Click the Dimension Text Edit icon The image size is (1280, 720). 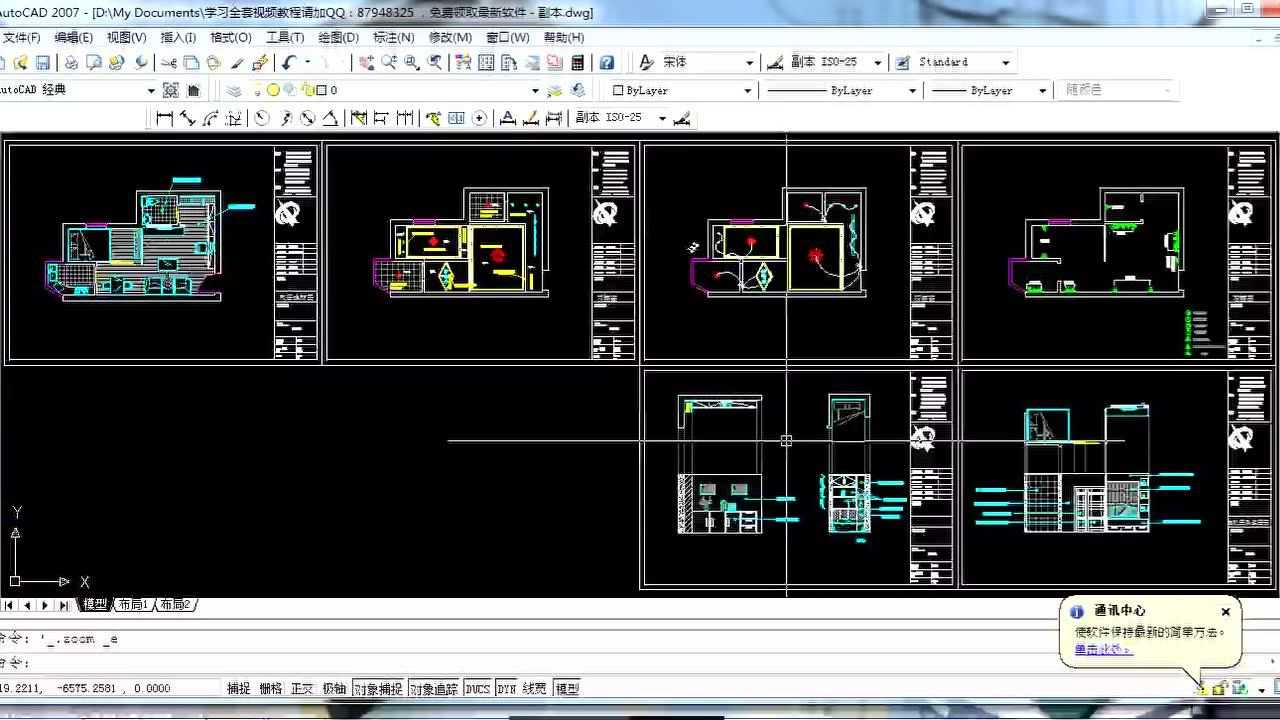point(531,118)
